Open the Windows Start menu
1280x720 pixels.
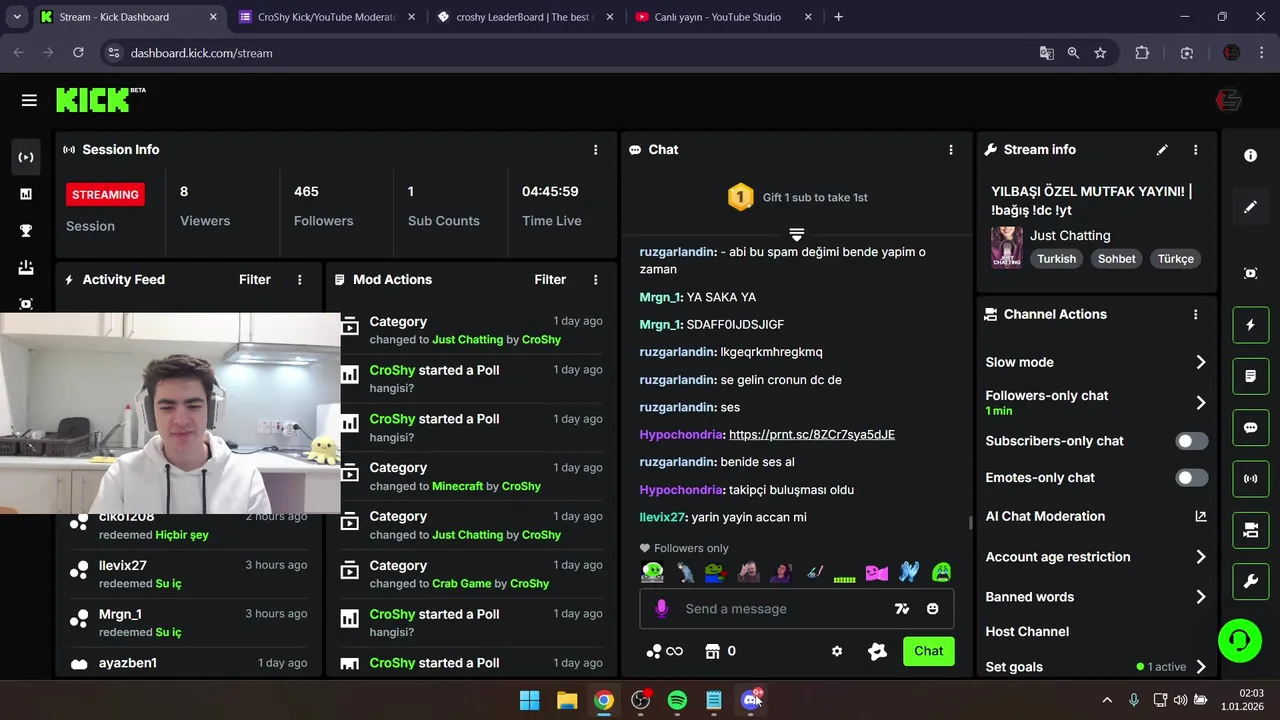pyautogui.click(x=530, y=700)
